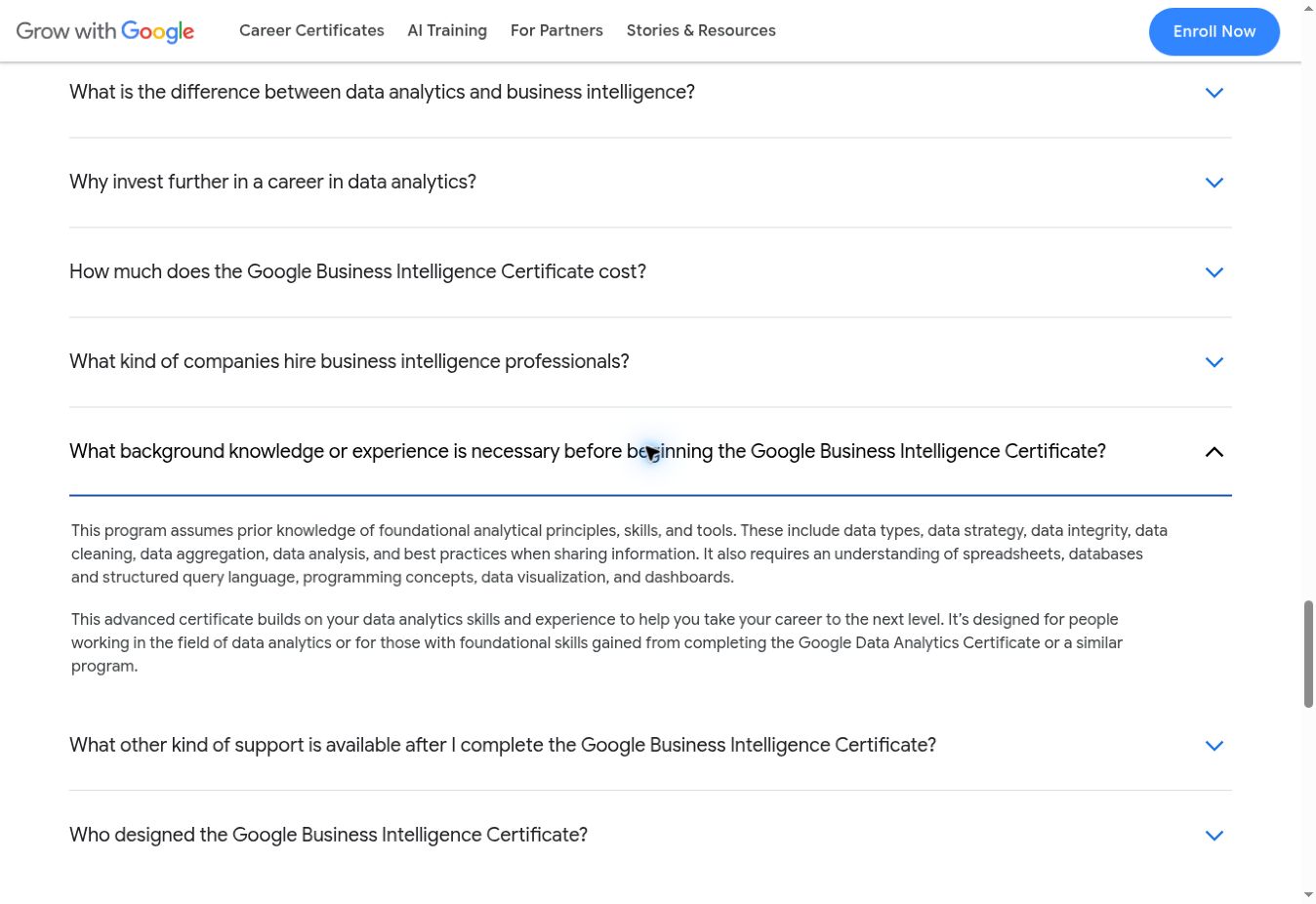
Task: Expand chevron for companies hiring BI professionals
Action: (1214, 362)
